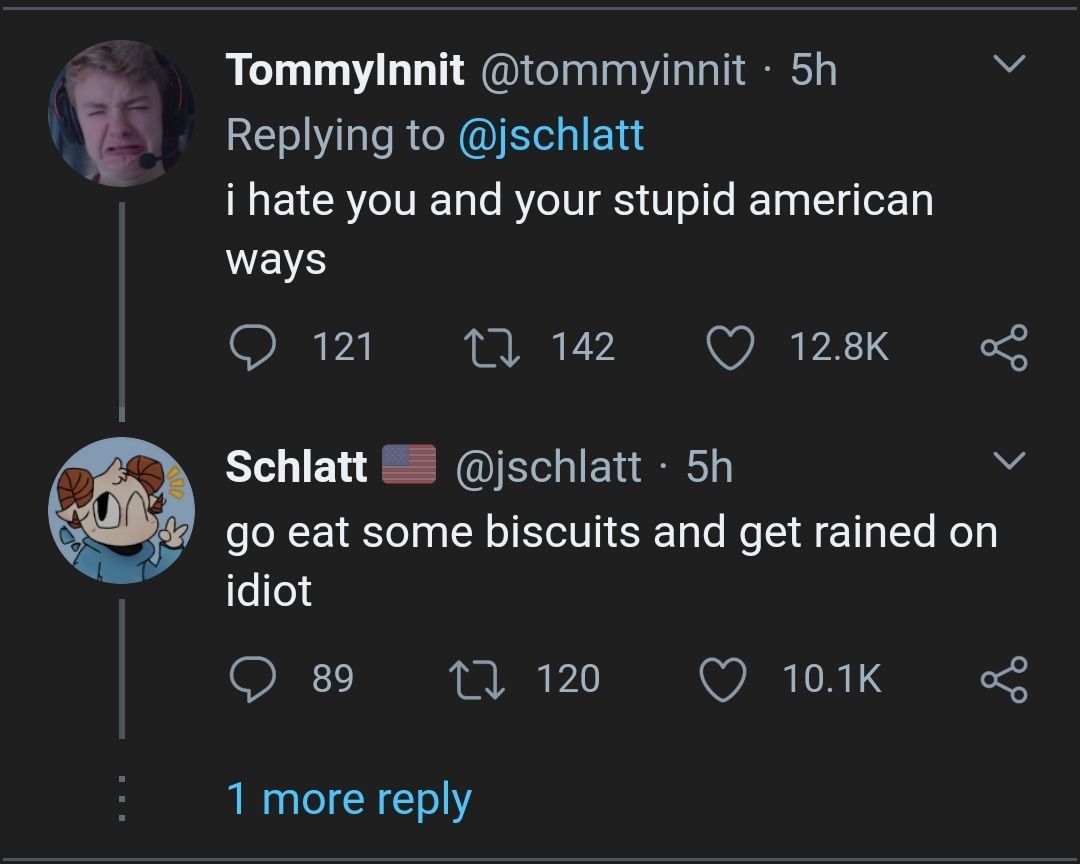Open Schlatt's "go eat some biscuits" tweet text
Viewport: 1080px width, 864px height.
pos(610,559)
